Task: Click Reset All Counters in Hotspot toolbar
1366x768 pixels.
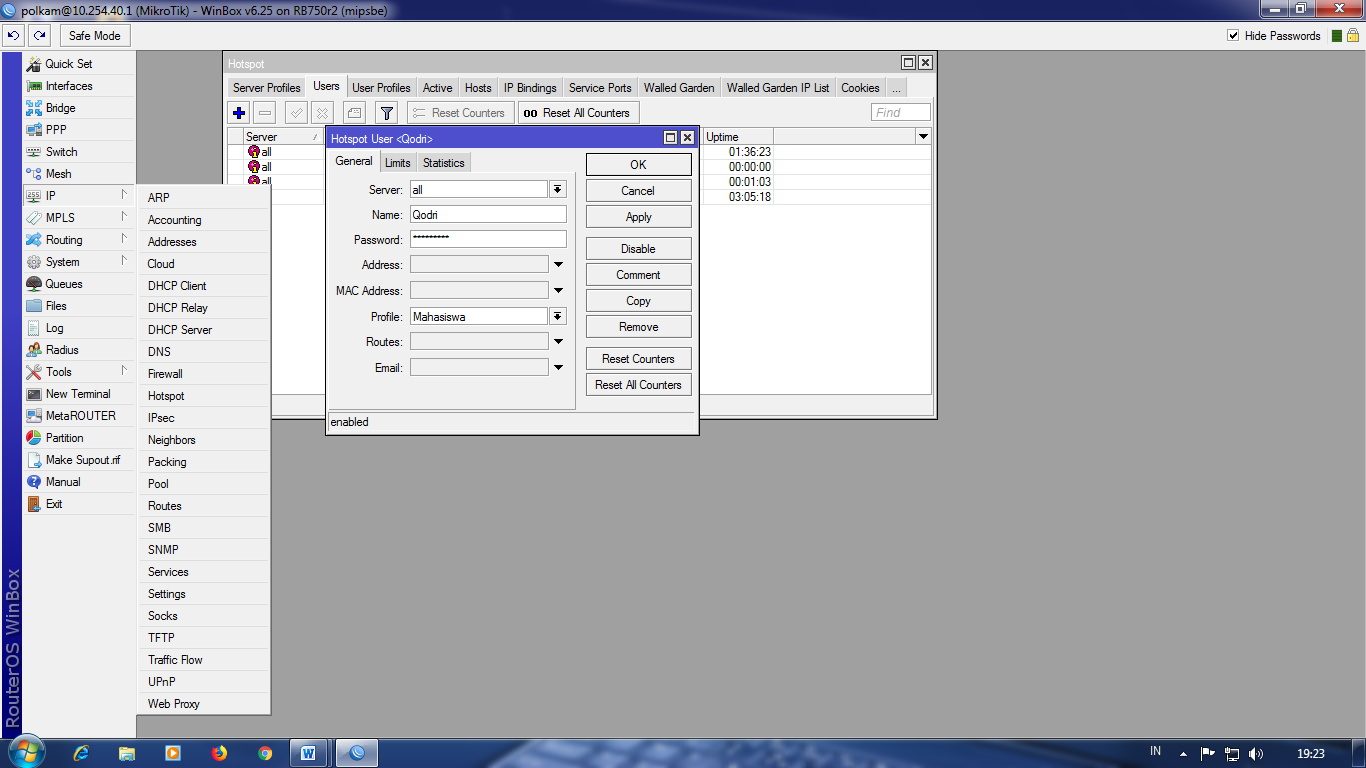Action: coord(578,113)
